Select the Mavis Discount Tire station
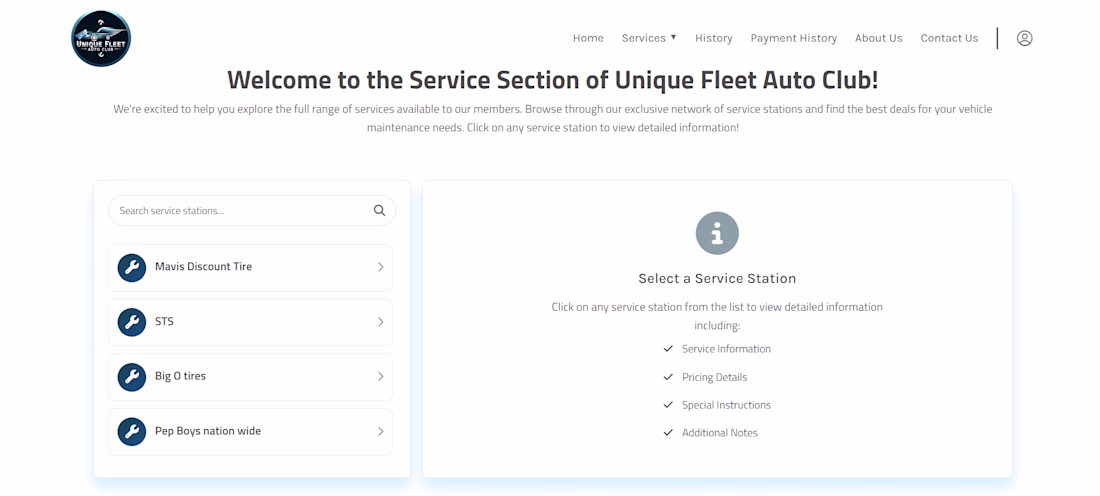The image size is (1100, 496). coord(250,268)
